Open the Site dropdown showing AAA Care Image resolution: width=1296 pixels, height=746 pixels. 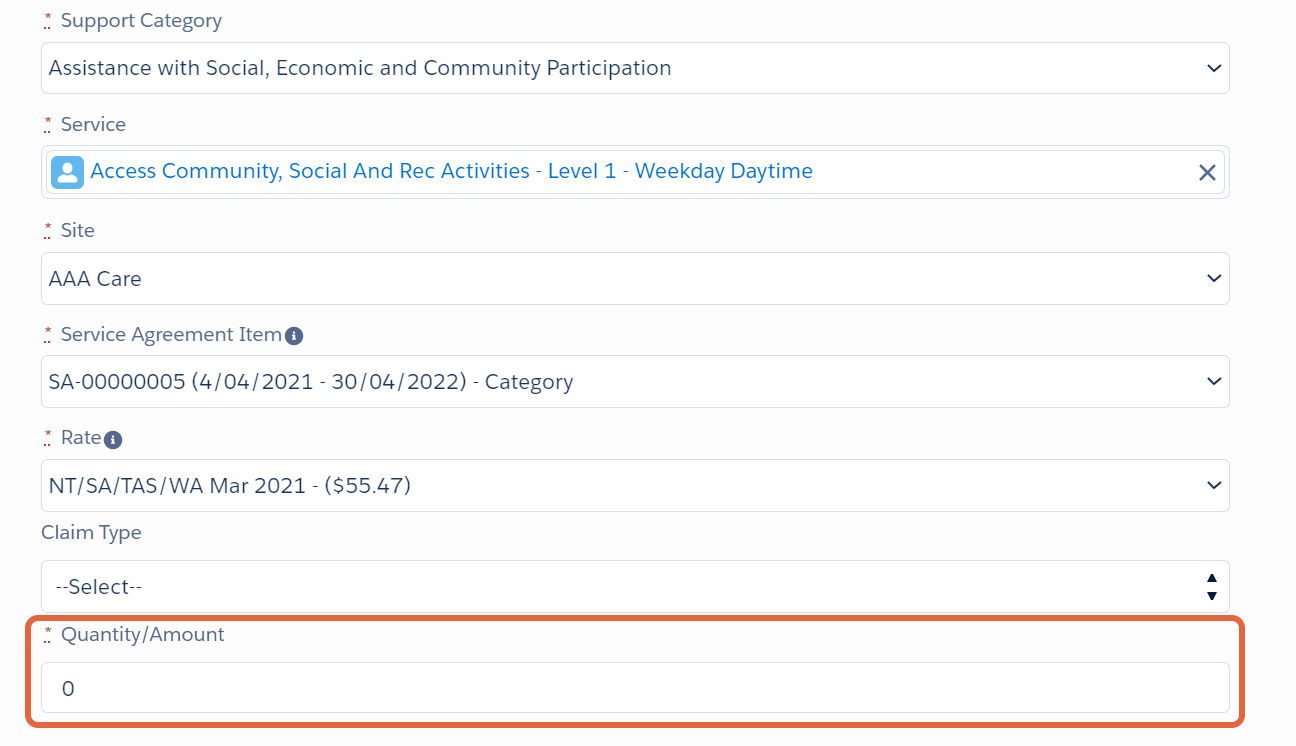pyautogui.click(x=635, y=278)
